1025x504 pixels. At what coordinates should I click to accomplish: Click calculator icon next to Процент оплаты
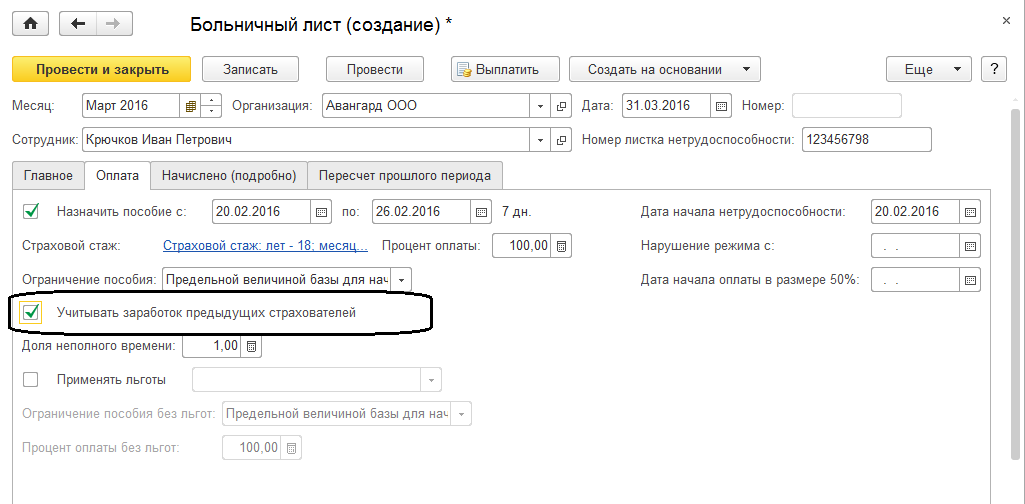click(x=562, y=245)
